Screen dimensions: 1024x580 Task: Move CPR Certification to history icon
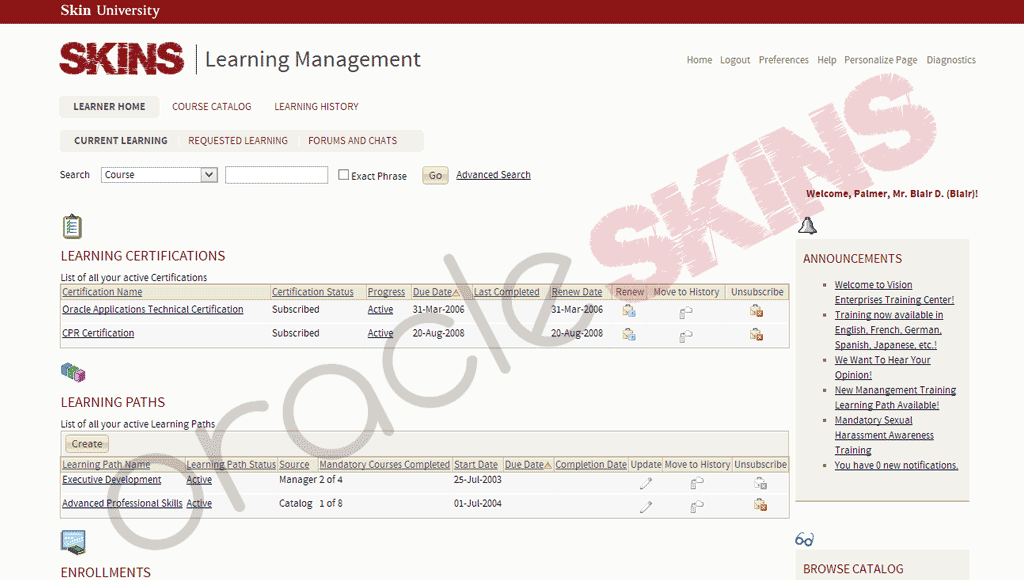[686, 336]
